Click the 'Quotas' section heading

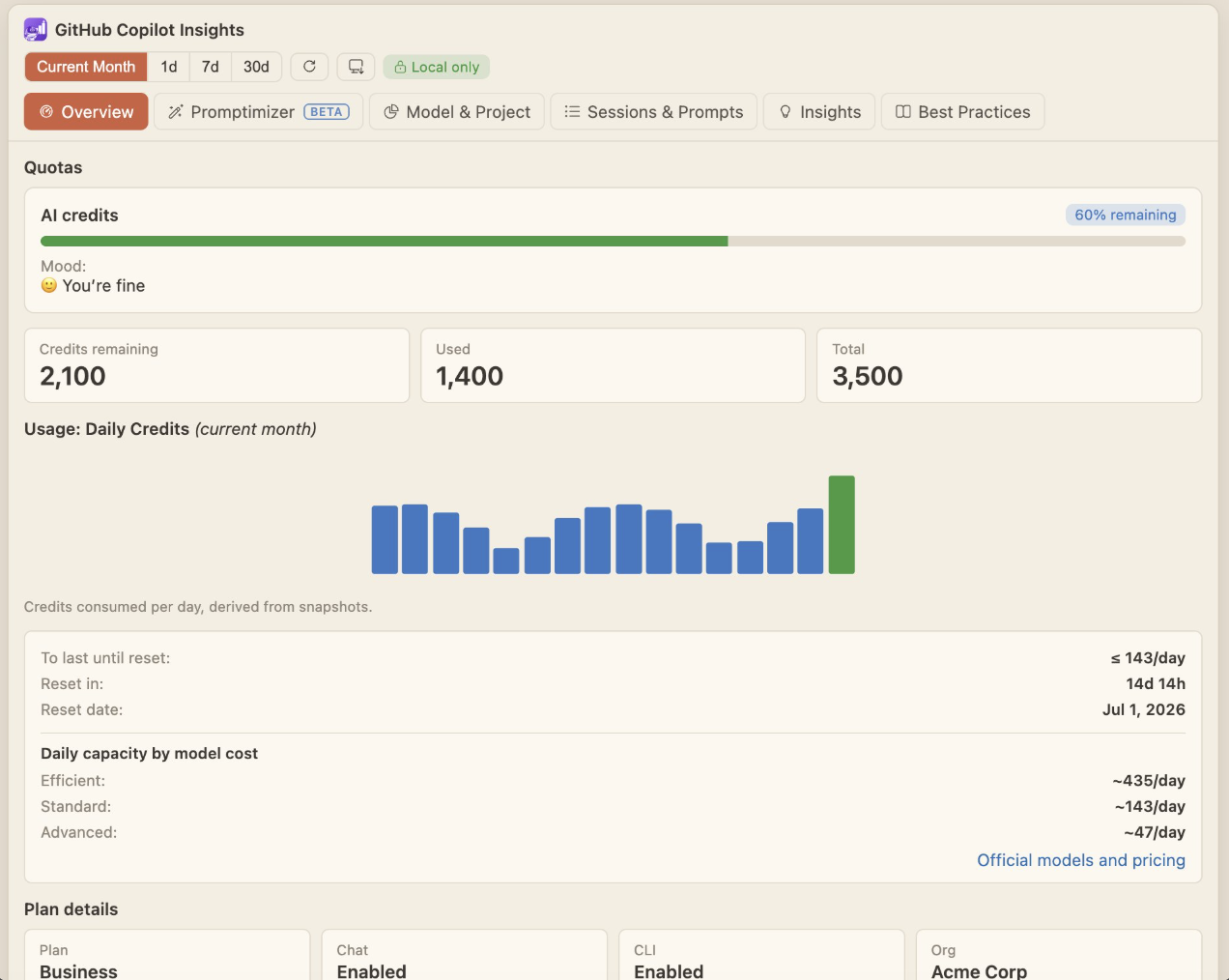point(53,167)
